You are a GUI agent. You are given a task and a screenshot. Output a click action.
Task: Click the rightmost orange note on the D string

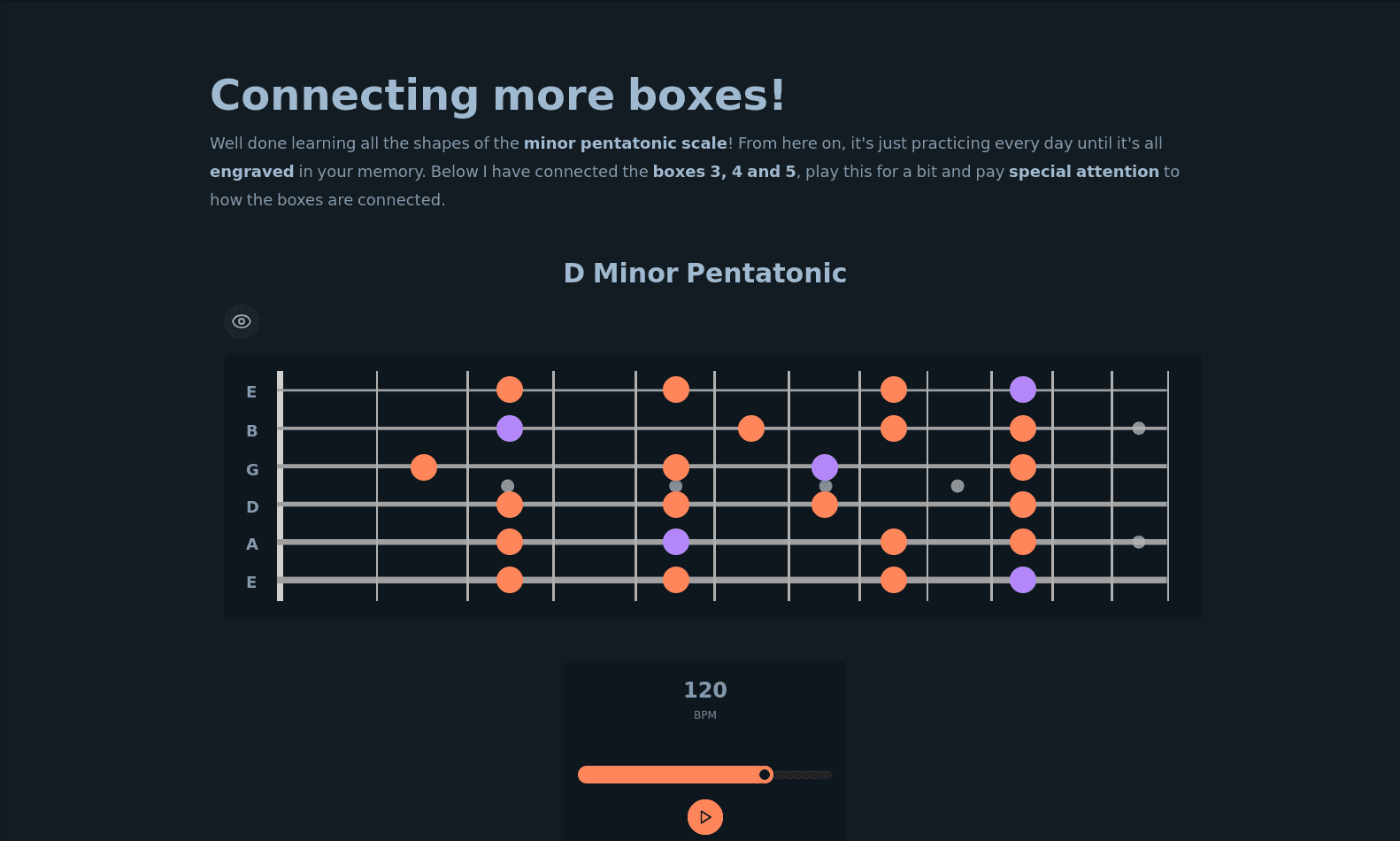1023,505
